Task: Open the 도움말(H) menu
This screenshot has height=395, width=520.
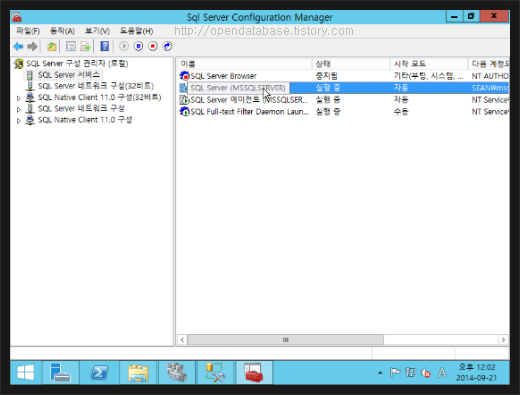Action: point(137,31)
